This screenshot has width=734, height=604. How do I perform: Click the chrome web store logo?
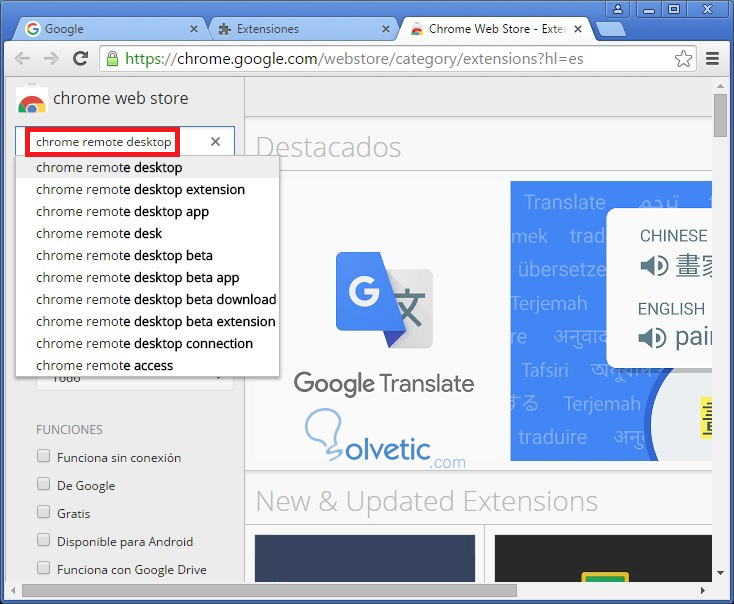coord(32,99)
